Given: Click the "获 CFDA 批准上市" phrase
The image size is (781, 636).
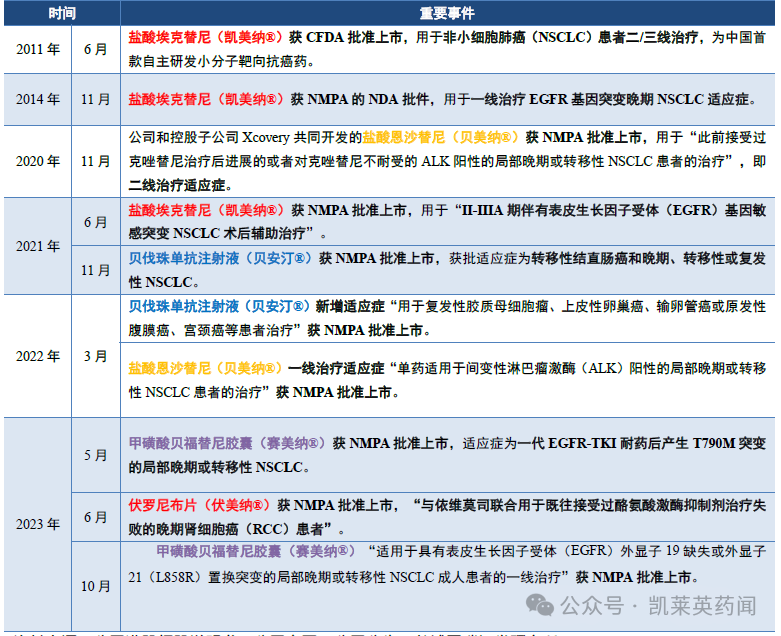Looking at the screenshot, I should 346,37.
